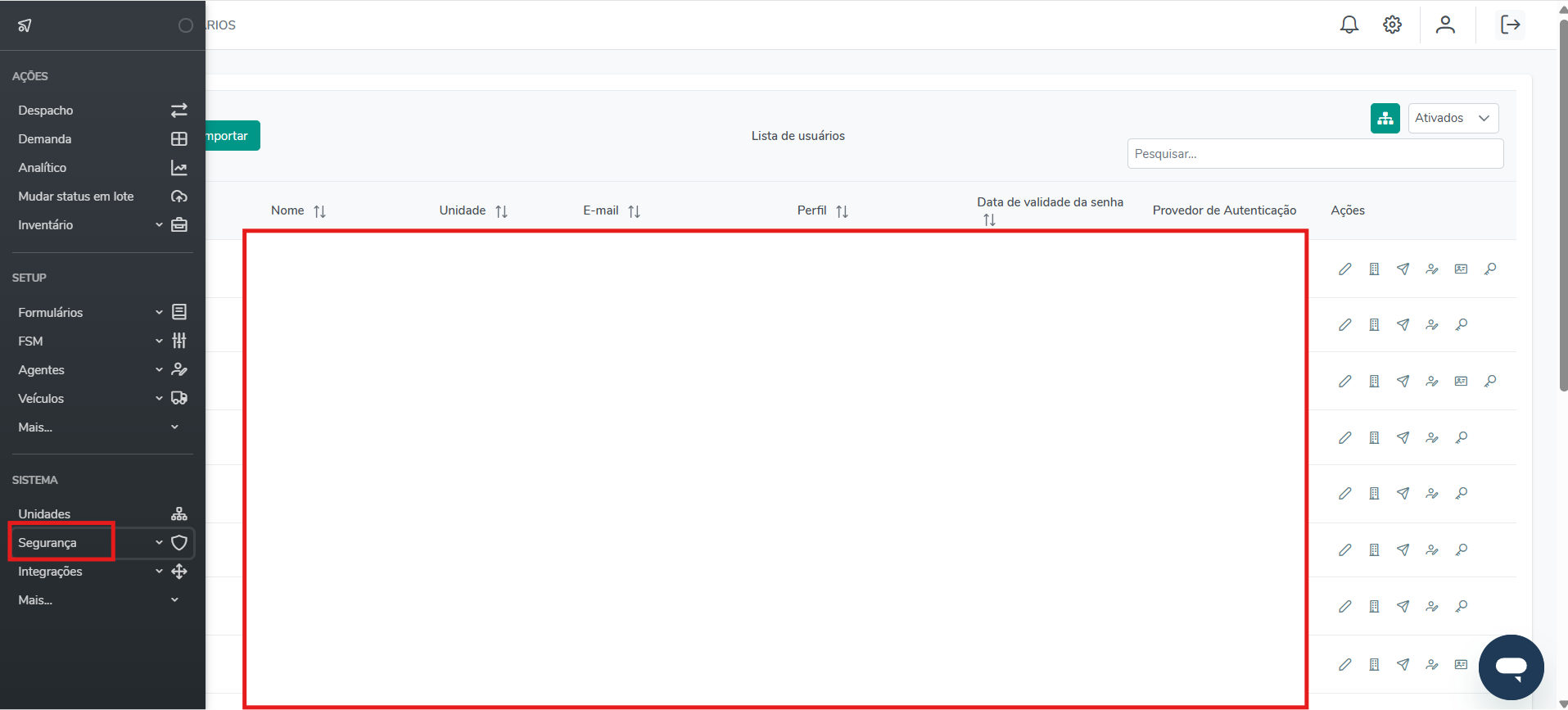Toggle the sidebar pin circle
Screen dimensions: 1568x710
(186, 25)
